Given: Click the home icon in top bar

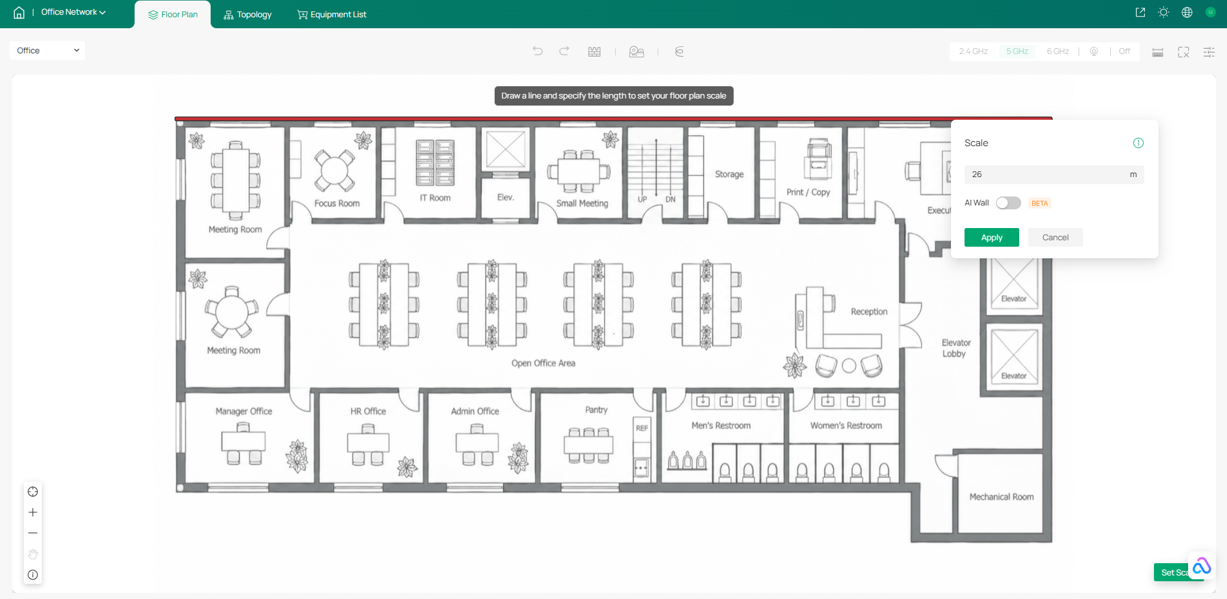Looking at the screenshot, I should coord(18,13).
